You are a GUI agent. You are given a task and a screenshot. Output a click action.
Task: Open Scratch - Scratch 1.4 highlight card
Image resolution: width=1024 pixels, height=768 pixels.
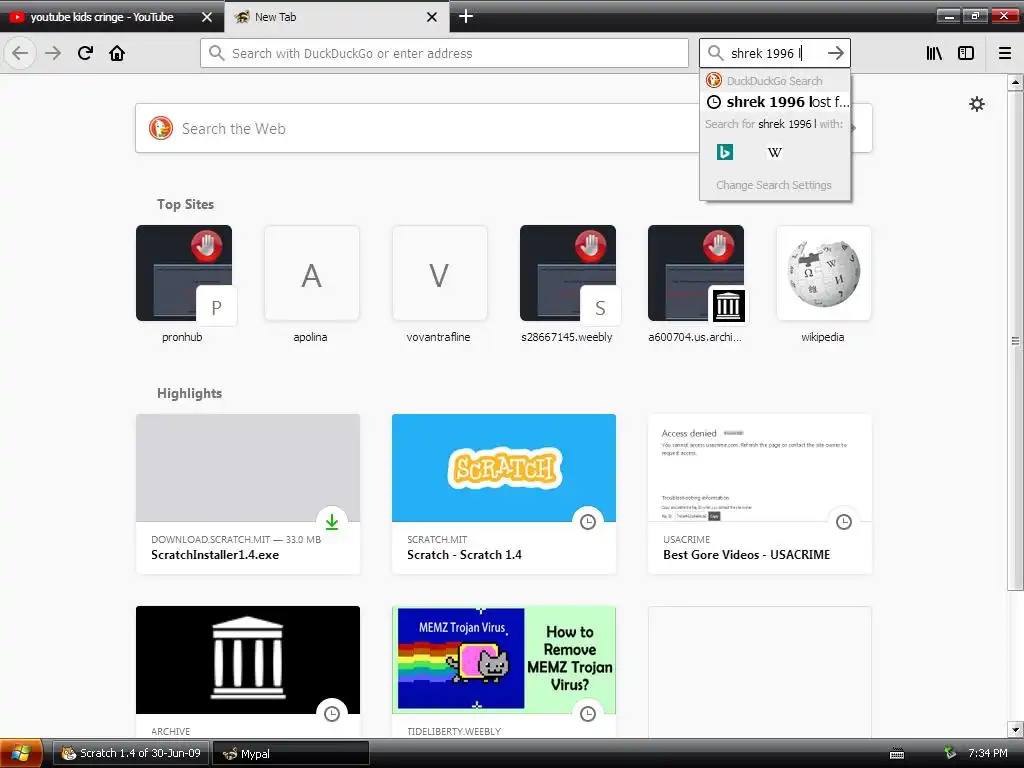[x=504, y=494]
